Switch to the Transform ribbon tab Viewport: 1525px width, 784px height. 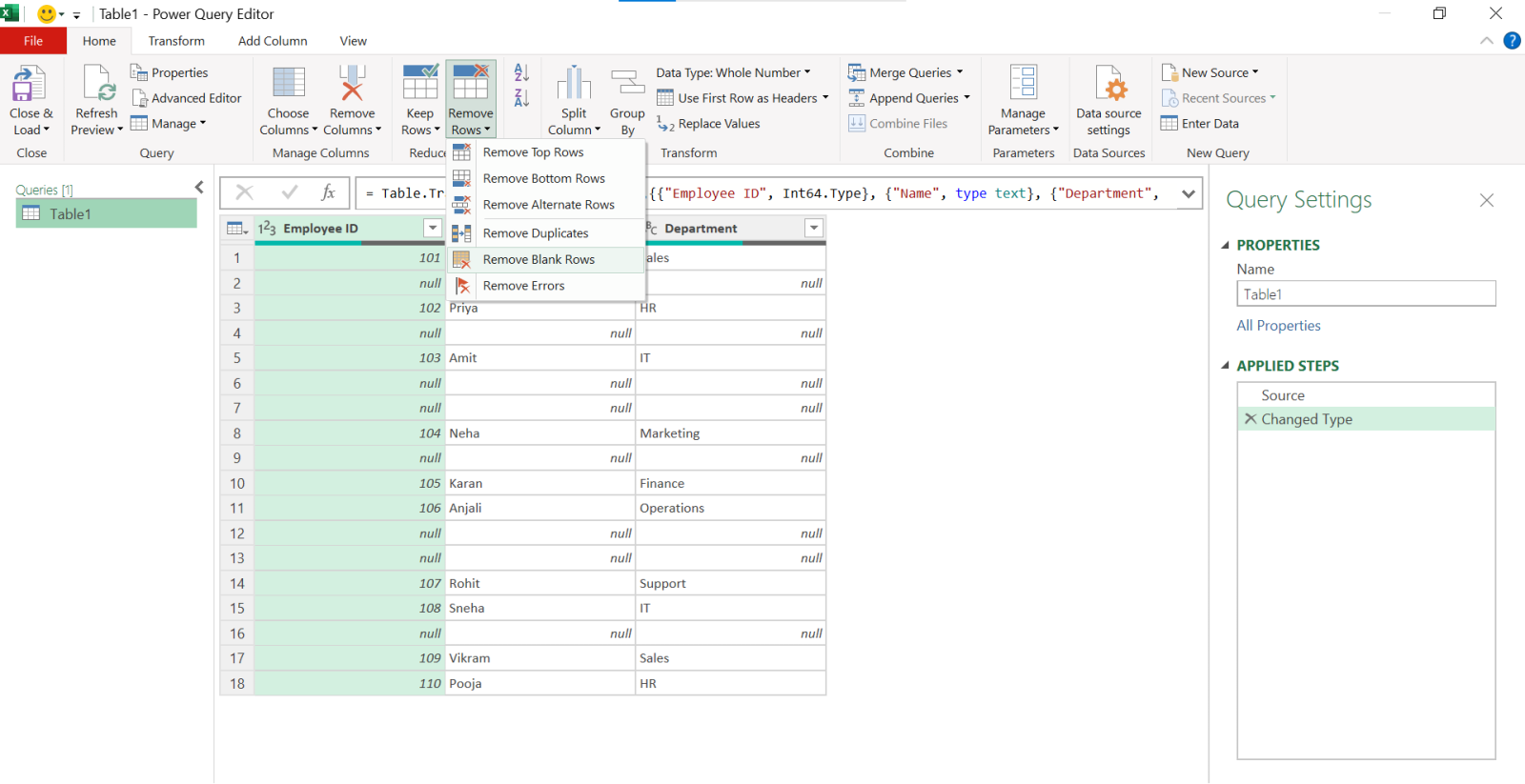click(176, 41)
